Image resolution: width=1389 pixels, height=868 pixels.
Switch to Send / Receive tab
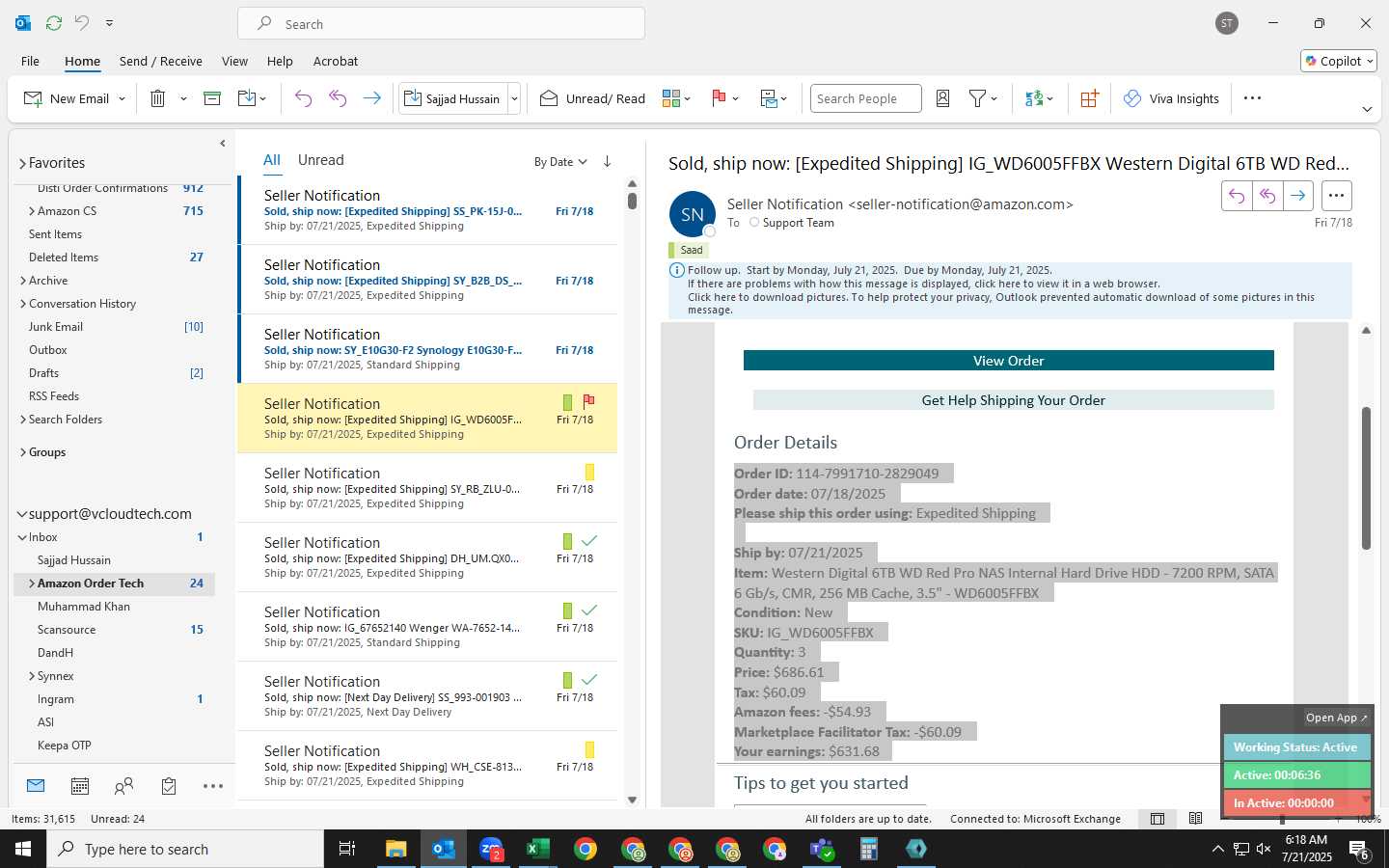click(x=161, y=61)
